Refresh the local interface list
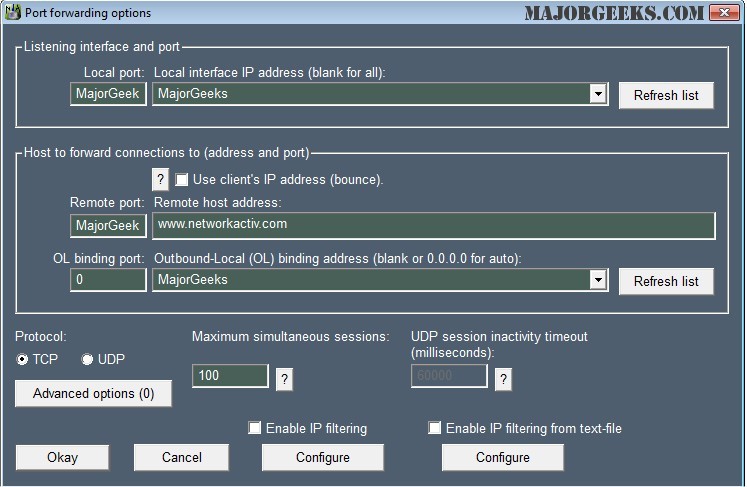 pyautogui.click(x=666, y=95)
